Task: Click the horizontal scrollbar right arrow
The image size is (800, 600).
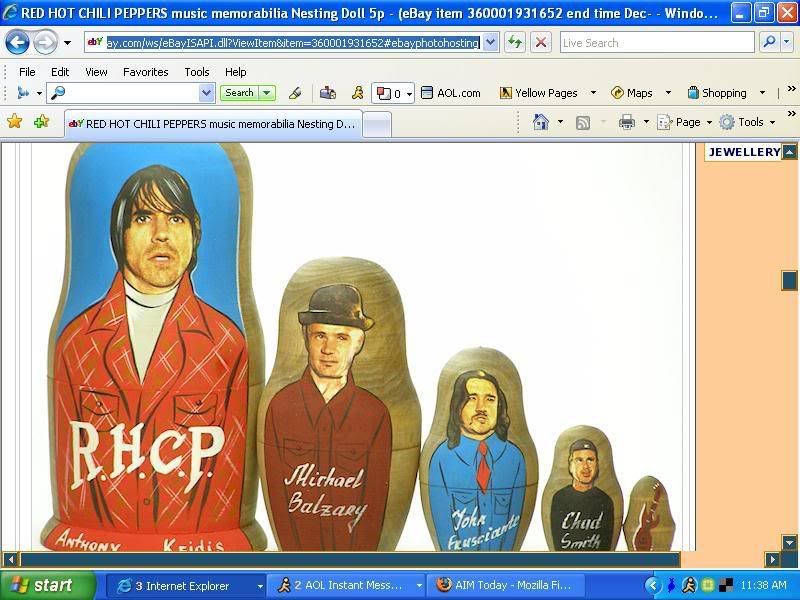Action: 772,559
